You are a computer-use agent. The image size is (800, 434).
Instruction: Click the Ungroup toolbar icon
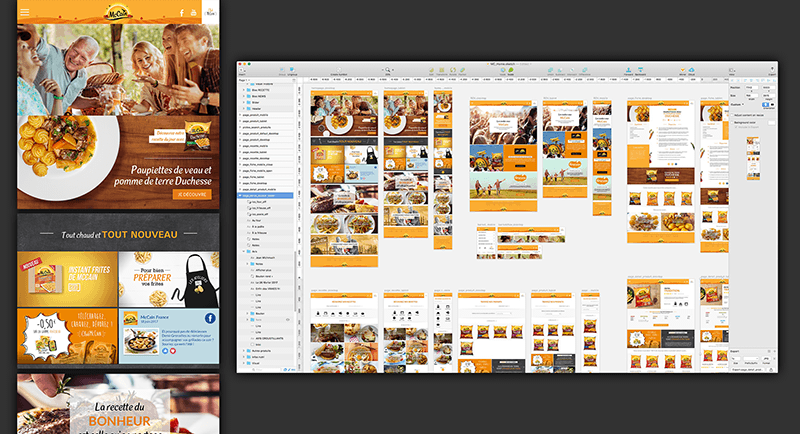coord(292,69)
